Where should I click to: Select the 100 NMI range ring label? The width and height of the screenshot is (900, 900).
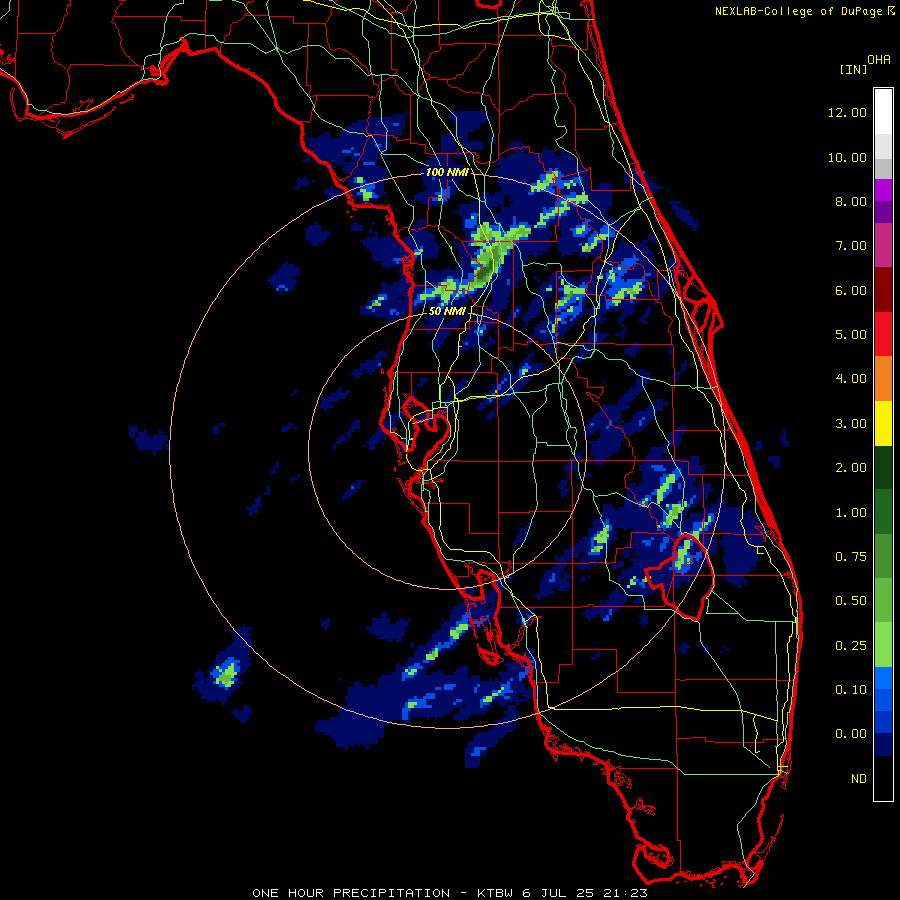(447, 172)
